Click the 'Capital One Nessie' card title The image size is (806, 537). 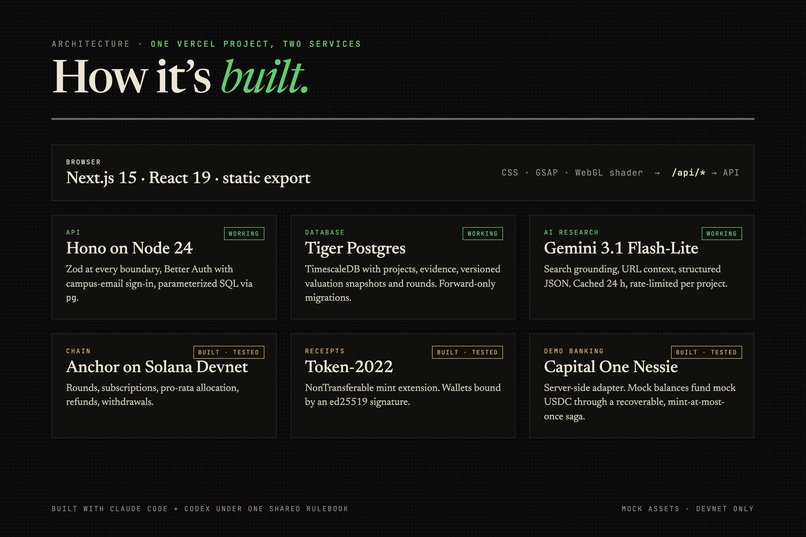611,367
